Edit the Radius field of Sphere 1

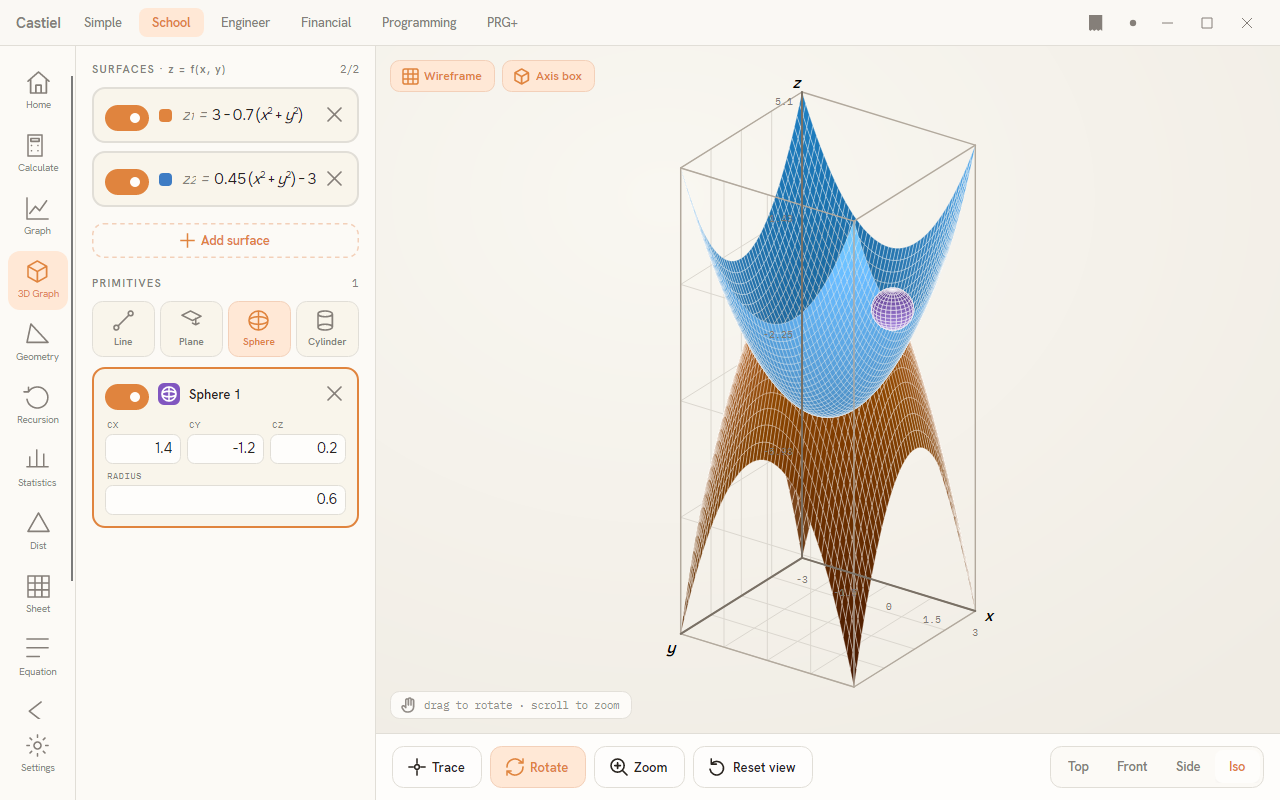tap(225, 499)
